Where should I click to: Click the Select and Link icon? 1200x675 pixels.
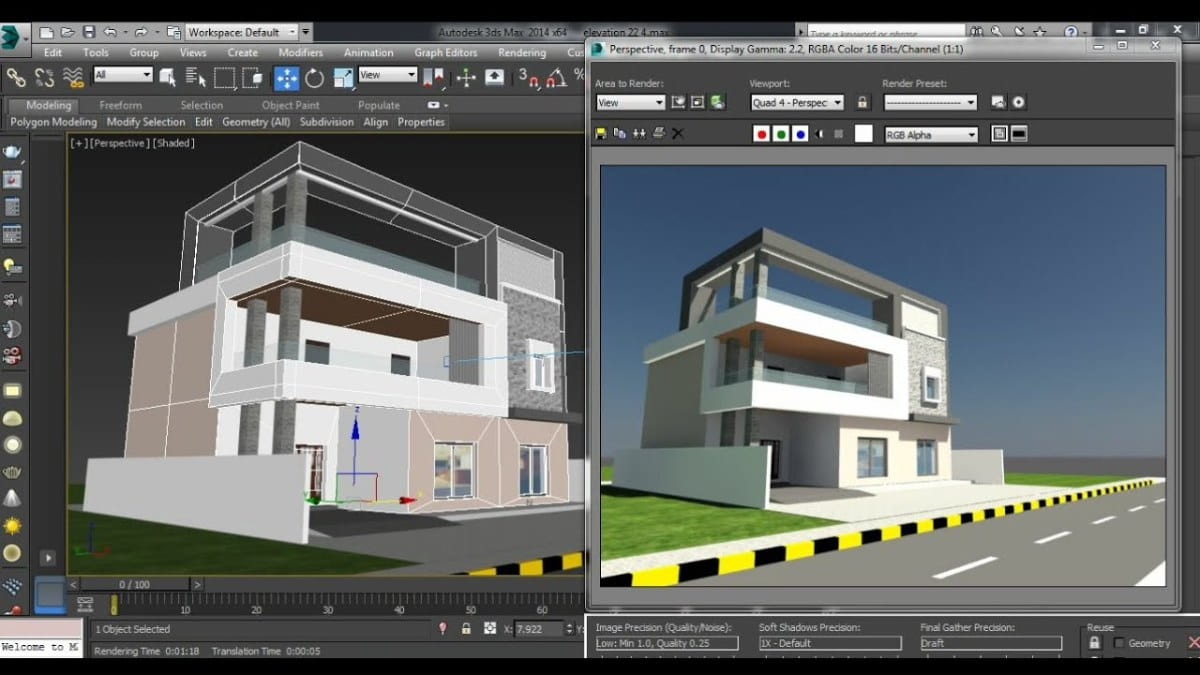coord(16,76)
